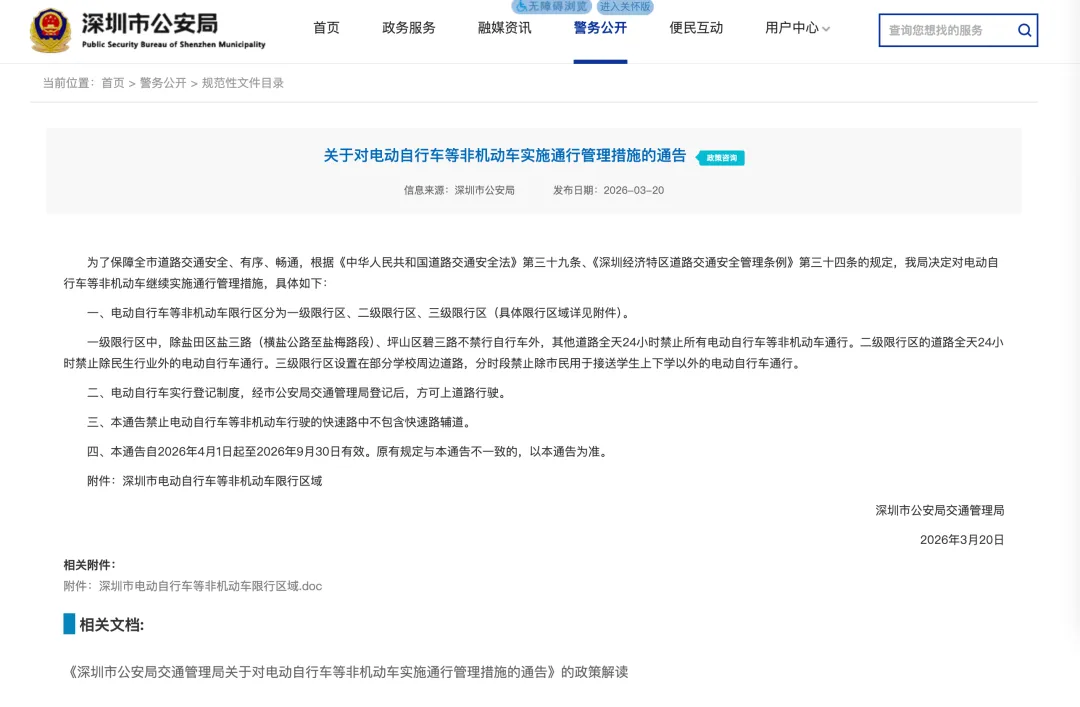Image resolution: width=1080 pixels, height=707 pixels.
Task: Click the line 附件：深圳市电动自行车等非机动车限行区域
Action: tap(205, 481)
